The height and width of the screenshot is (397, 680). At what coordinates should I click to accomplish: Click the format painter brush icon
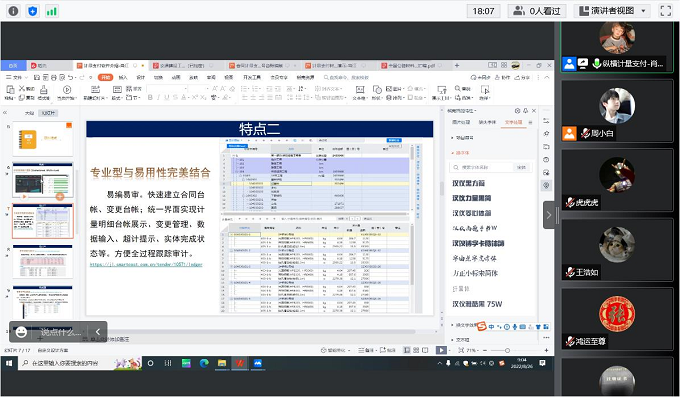click(43, 90)
